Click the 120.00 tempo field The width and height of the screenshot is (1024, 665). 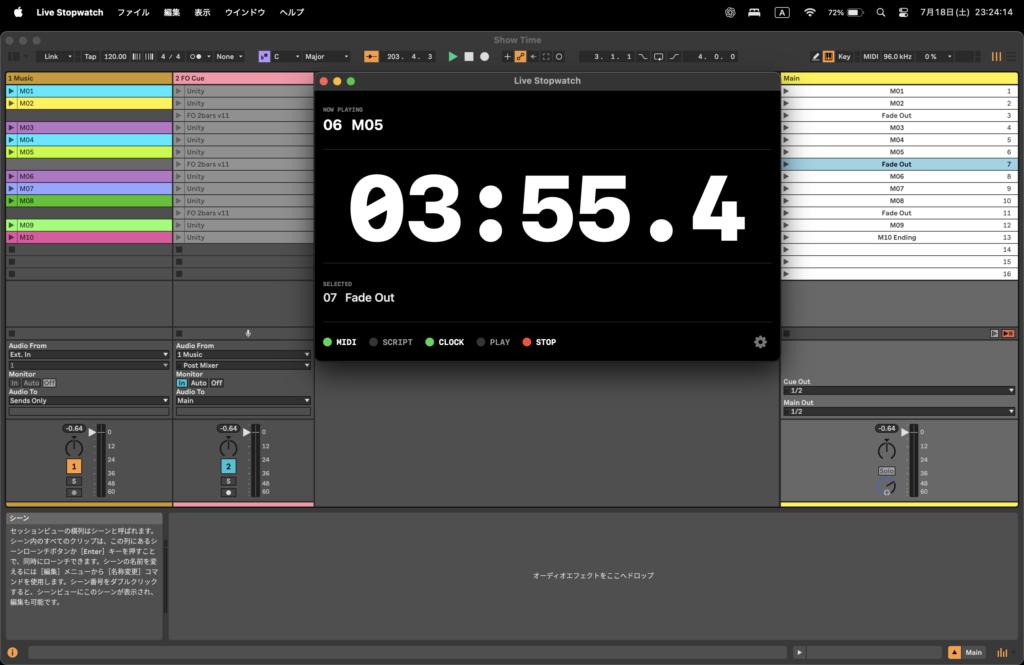click(x=115, y=57)
